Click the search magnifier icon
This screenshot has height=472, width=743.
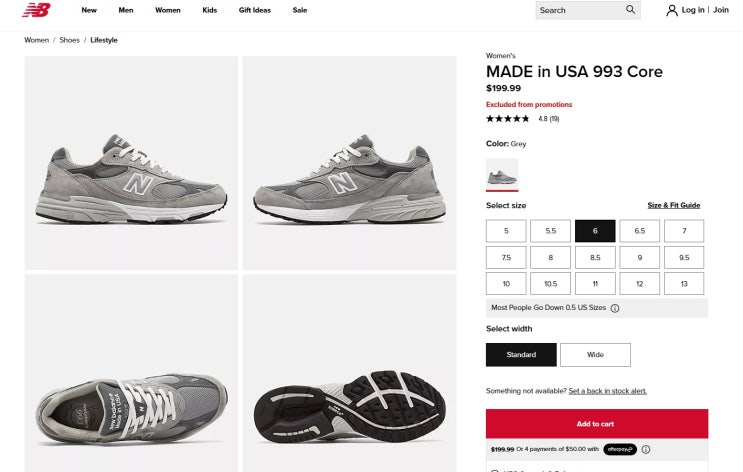point(630,10)
